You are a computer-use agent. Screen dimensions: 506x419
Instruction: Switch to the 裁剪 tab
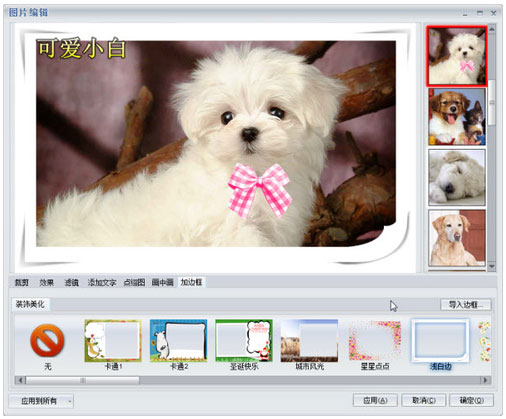[22, 283]
